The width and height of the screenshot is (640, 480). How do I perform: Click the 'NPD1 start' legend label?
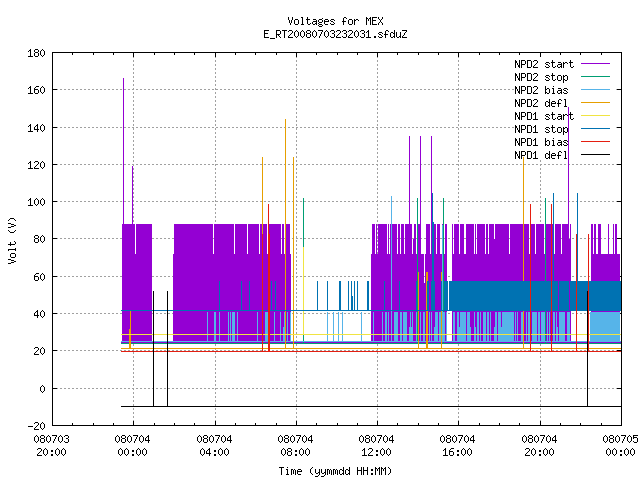[x=544, y=116]
